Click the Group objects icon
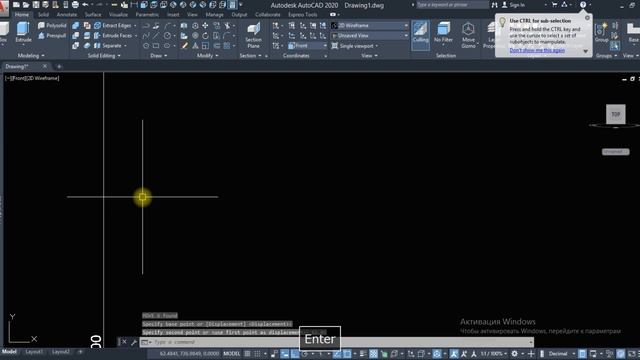 pos(601,33)
